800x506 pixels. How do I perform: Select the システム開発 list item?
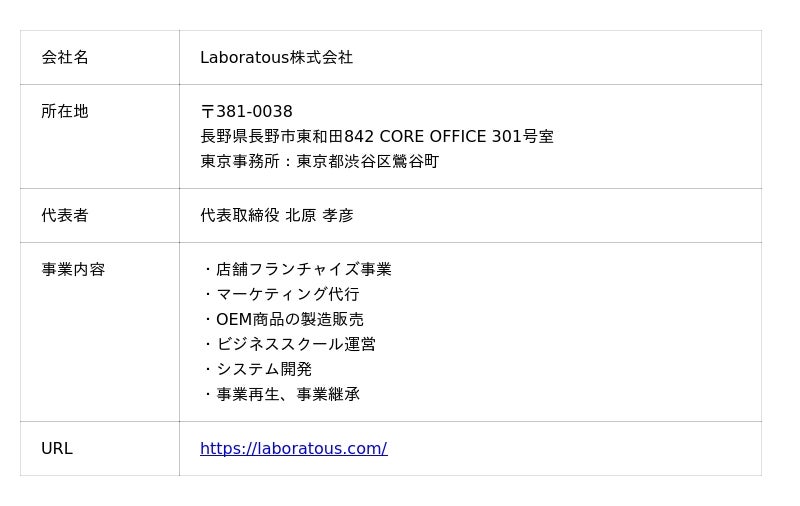coord(264,370)
